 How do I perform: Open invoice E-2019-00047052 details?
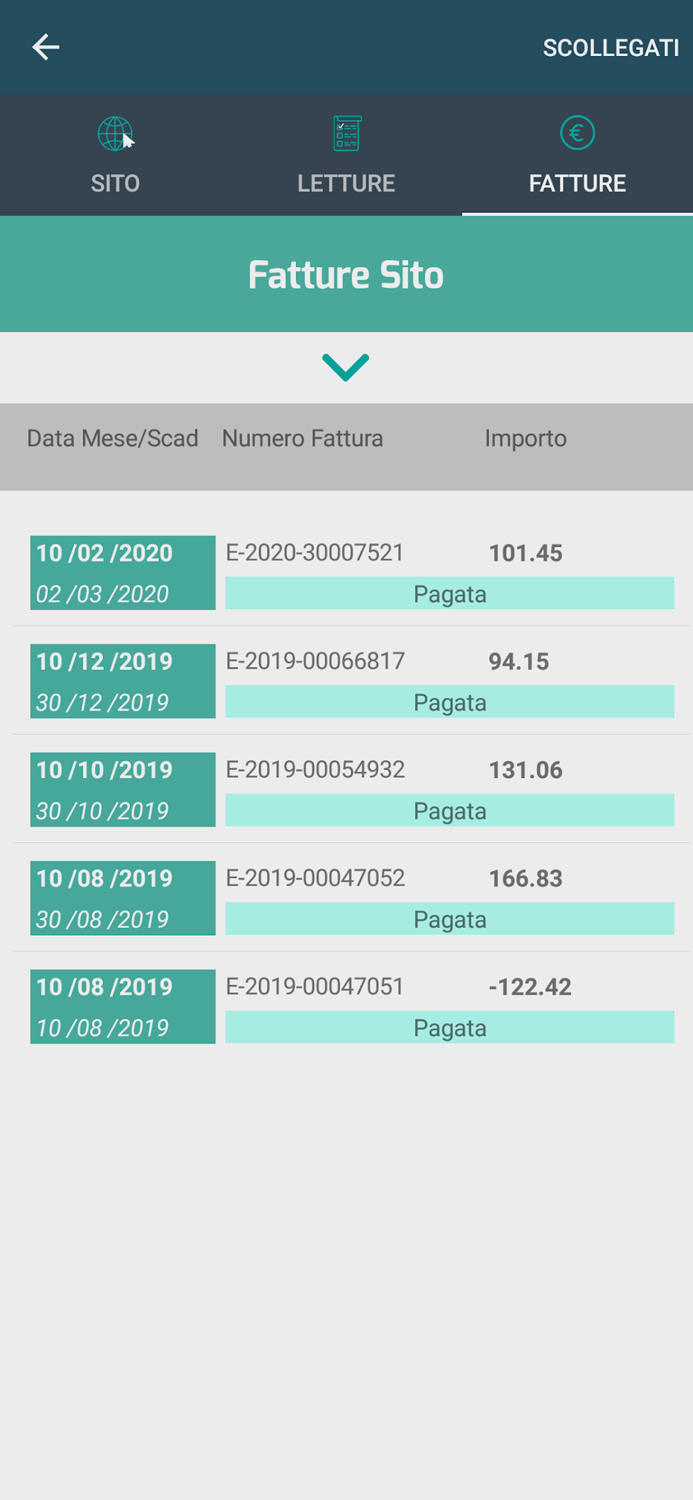click(x=315, y=877)
